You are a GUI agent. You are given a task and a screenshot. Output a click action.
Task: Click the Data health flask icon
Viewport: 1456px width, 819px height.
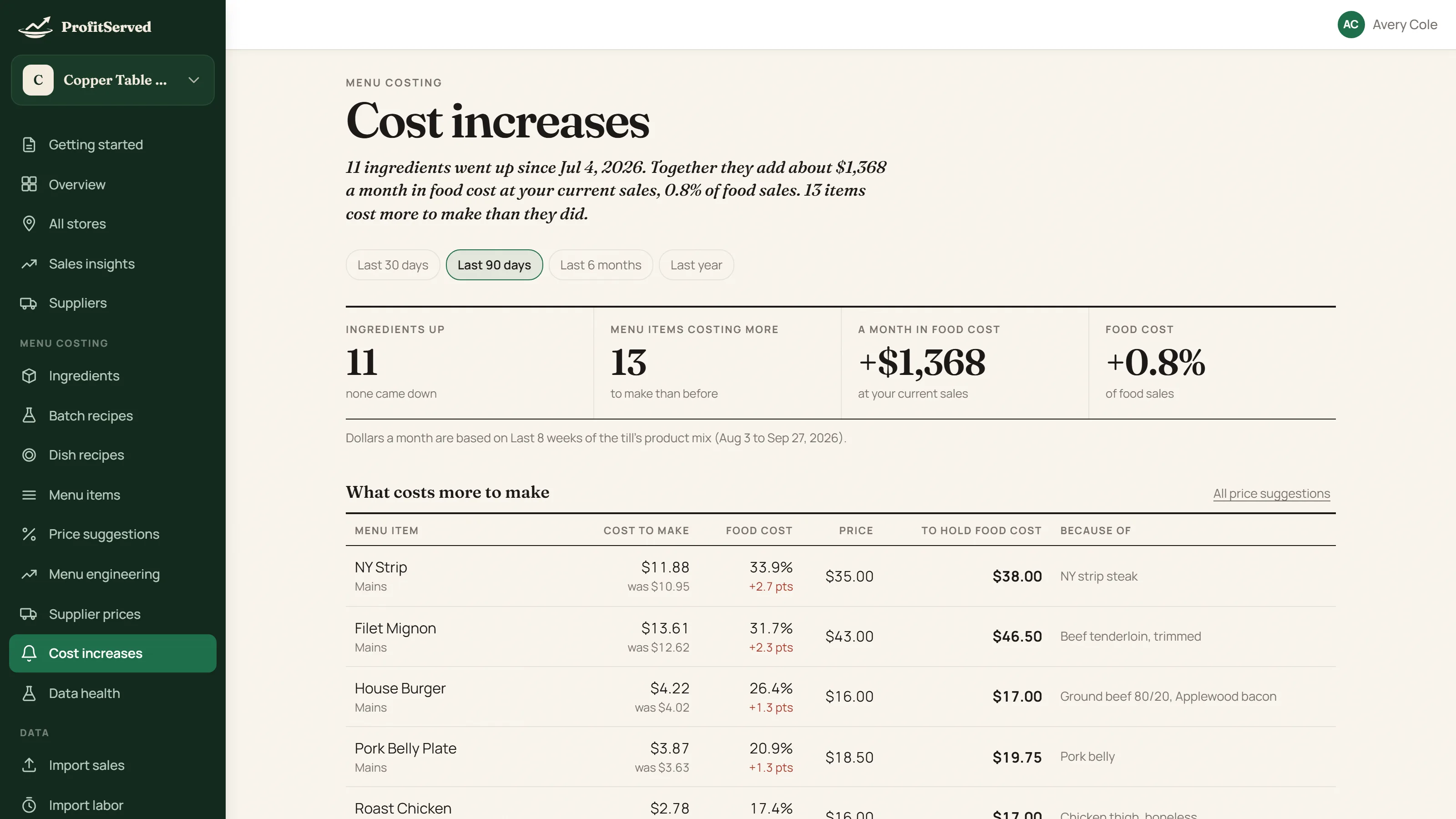[x=29, y=693]
